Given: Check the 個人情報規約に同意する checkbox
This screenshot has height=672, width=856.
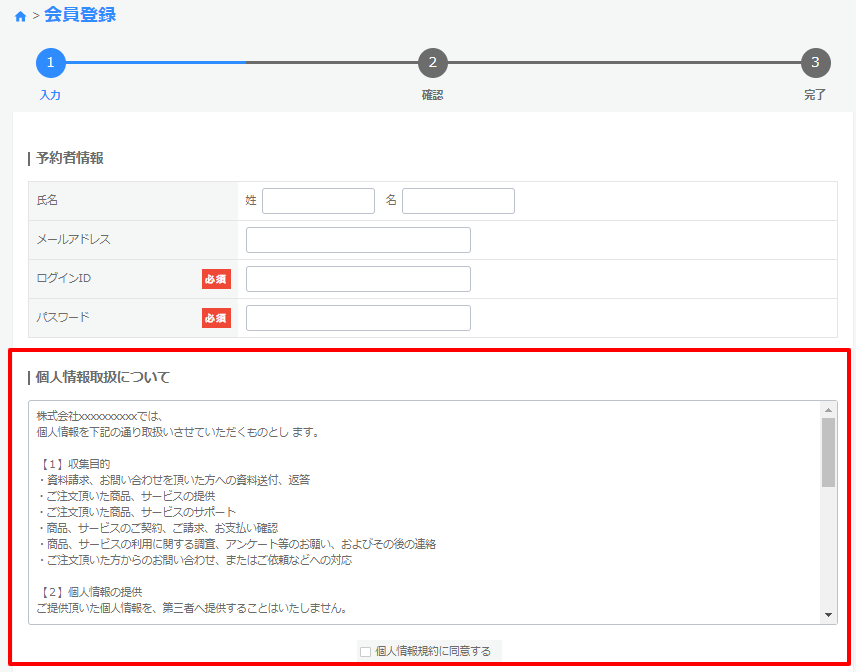Looking at the screenshot, I should click(x=365, y=652).
